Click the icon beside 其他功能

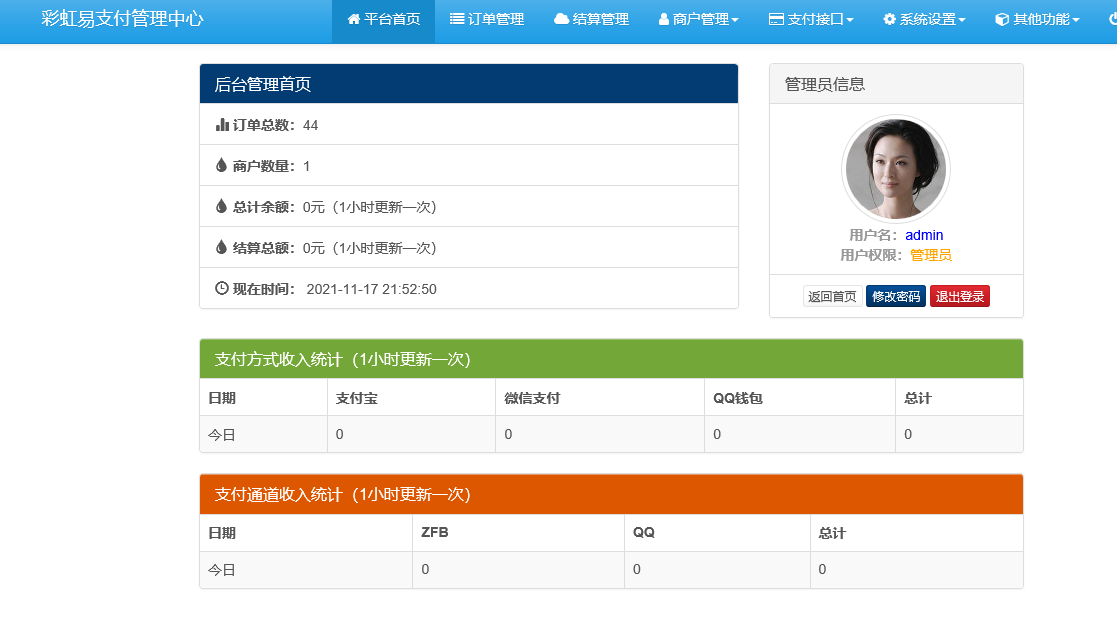(1003, 20)
